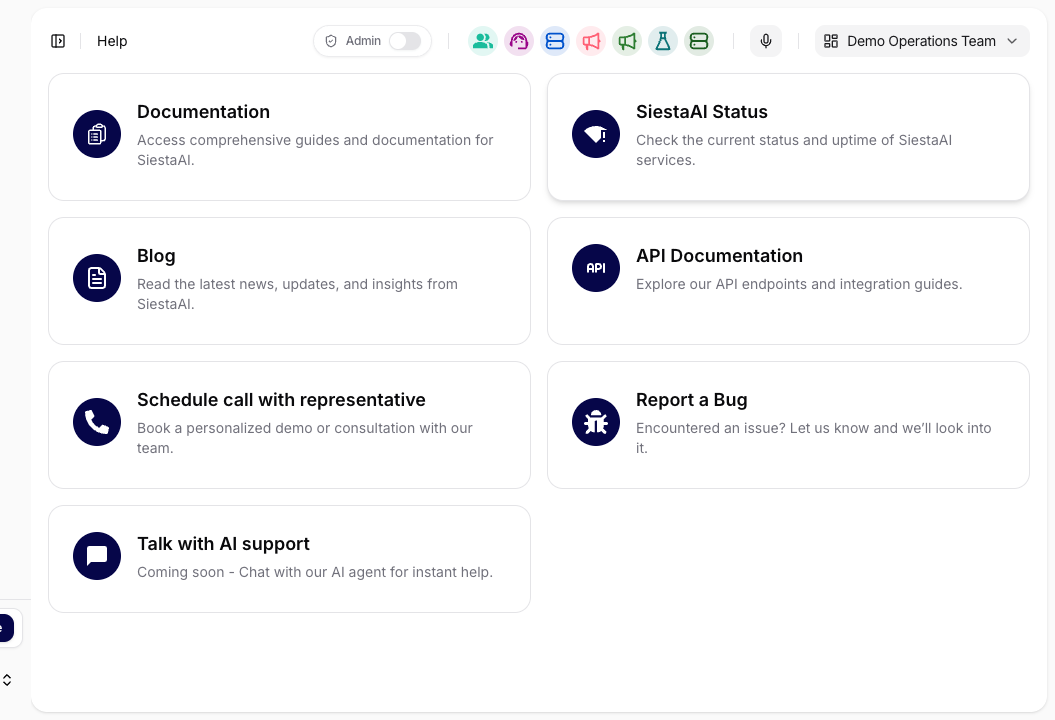Open the magenta headset support icon
Image resolution: width=1055 pixels, height=720 pixels.
pyautogui.click(x=519, y=41)
